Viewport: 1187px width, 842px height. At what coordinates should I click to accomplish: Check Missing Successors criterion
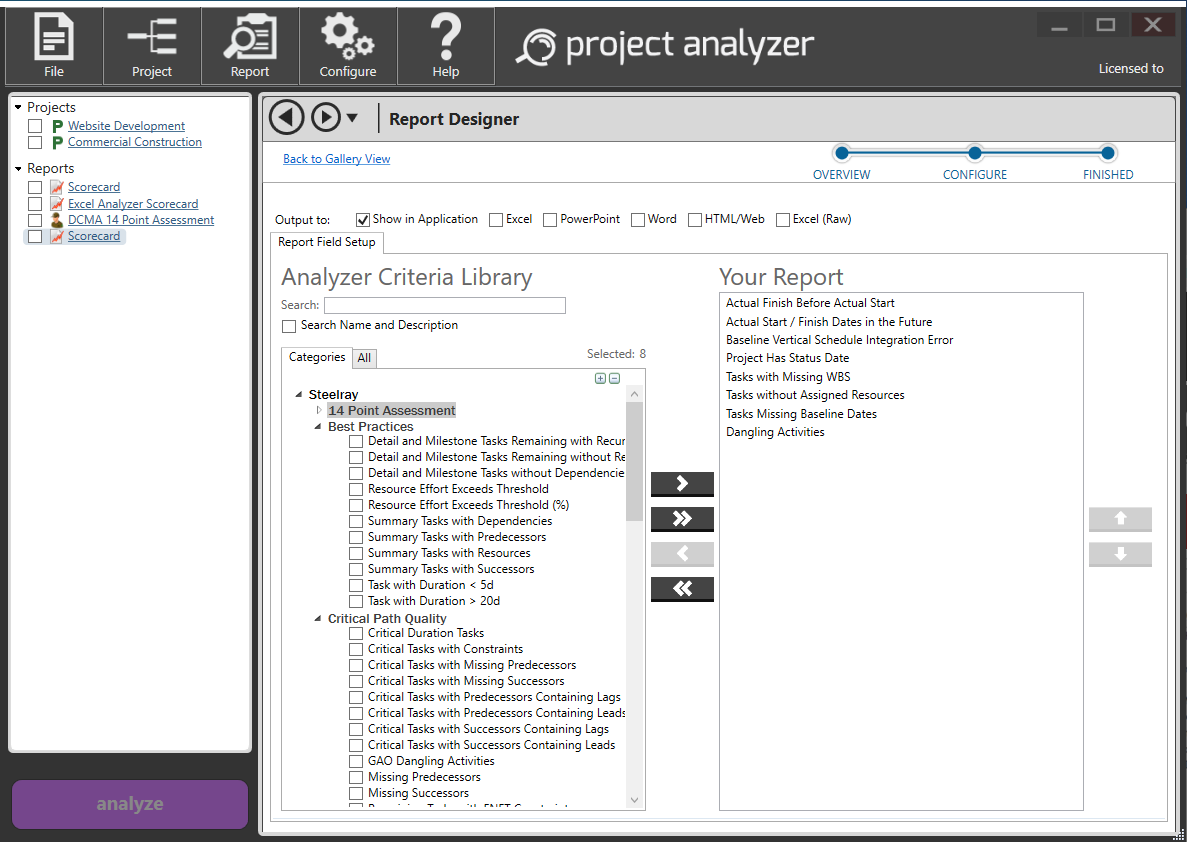point(356,794)
